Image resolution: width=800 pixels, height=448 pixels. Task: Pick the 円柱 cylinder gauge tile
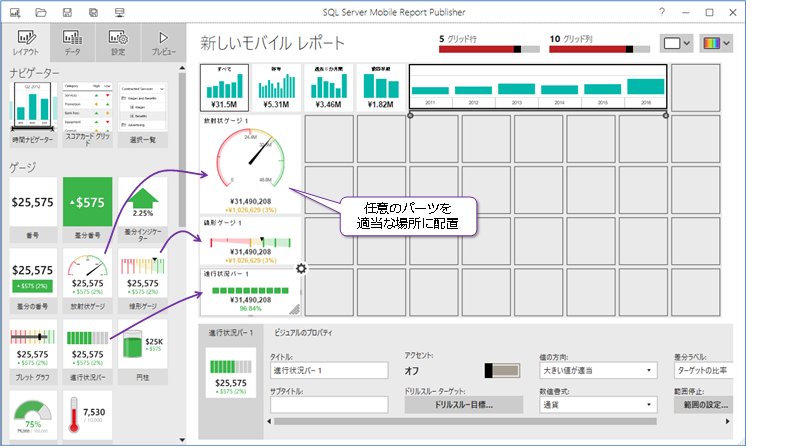point(142,352)
